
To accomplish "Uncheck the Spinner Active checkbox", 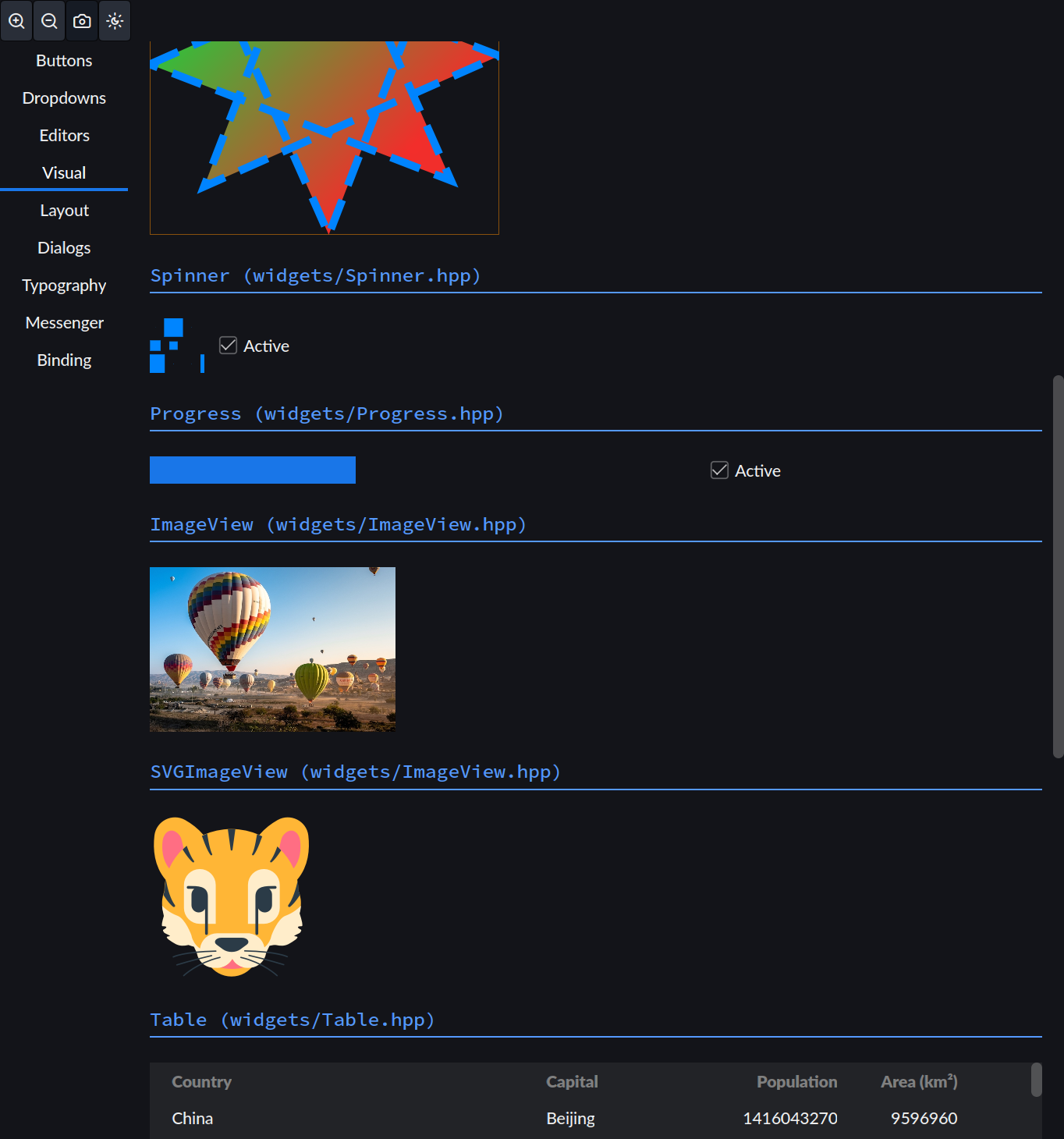I will point(228,346).
